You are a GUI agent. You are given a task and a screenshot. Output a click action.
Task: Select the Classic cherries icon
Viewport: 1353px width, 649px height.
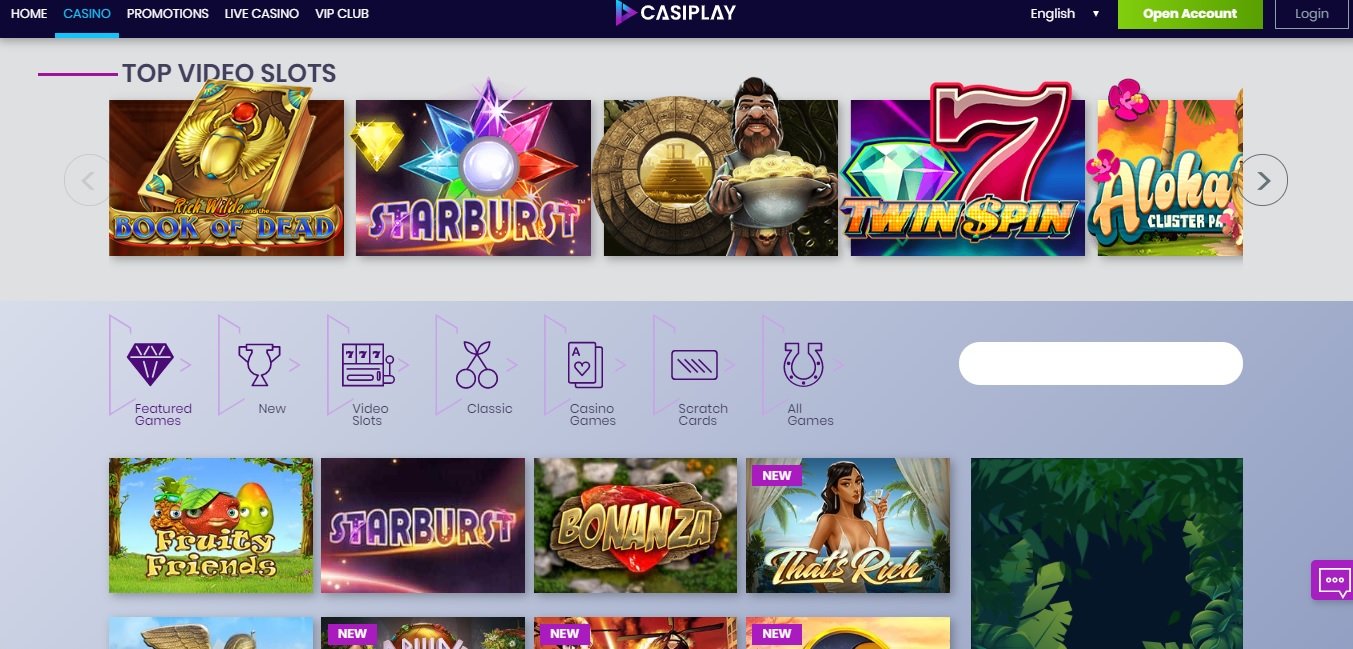point(477,365)
